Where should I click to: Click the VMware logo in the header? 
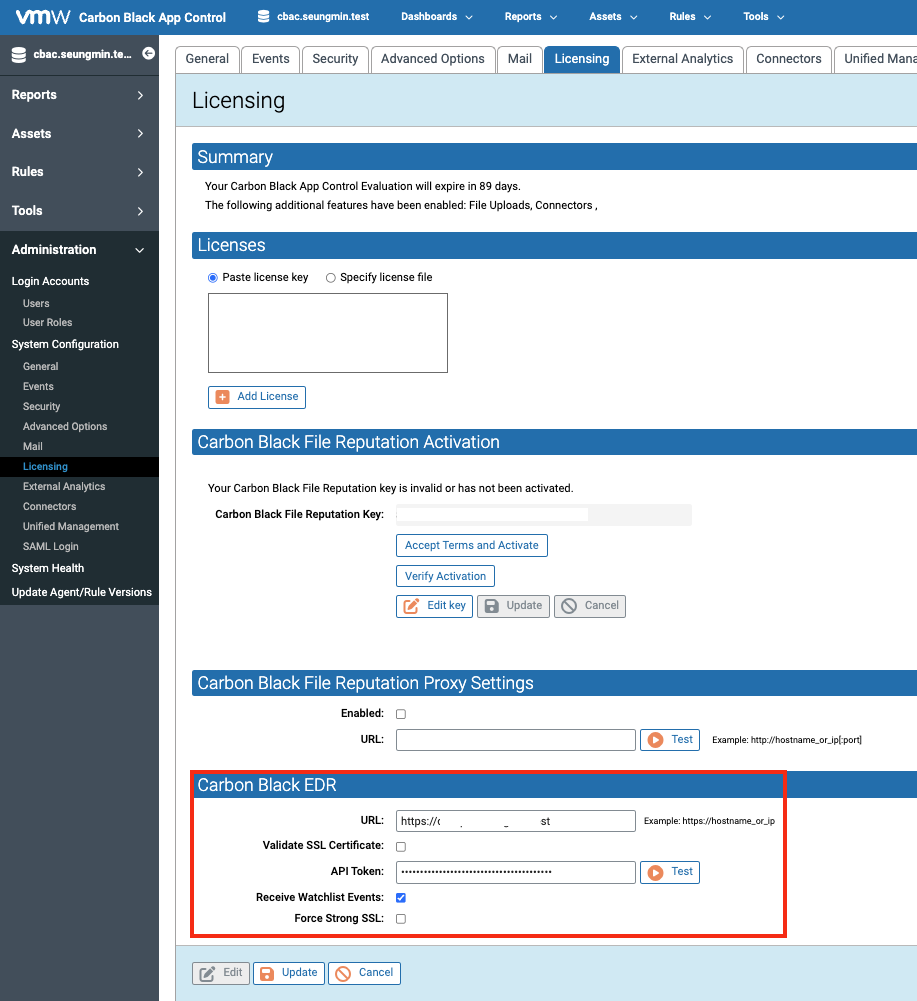click(x=43, y=17)
